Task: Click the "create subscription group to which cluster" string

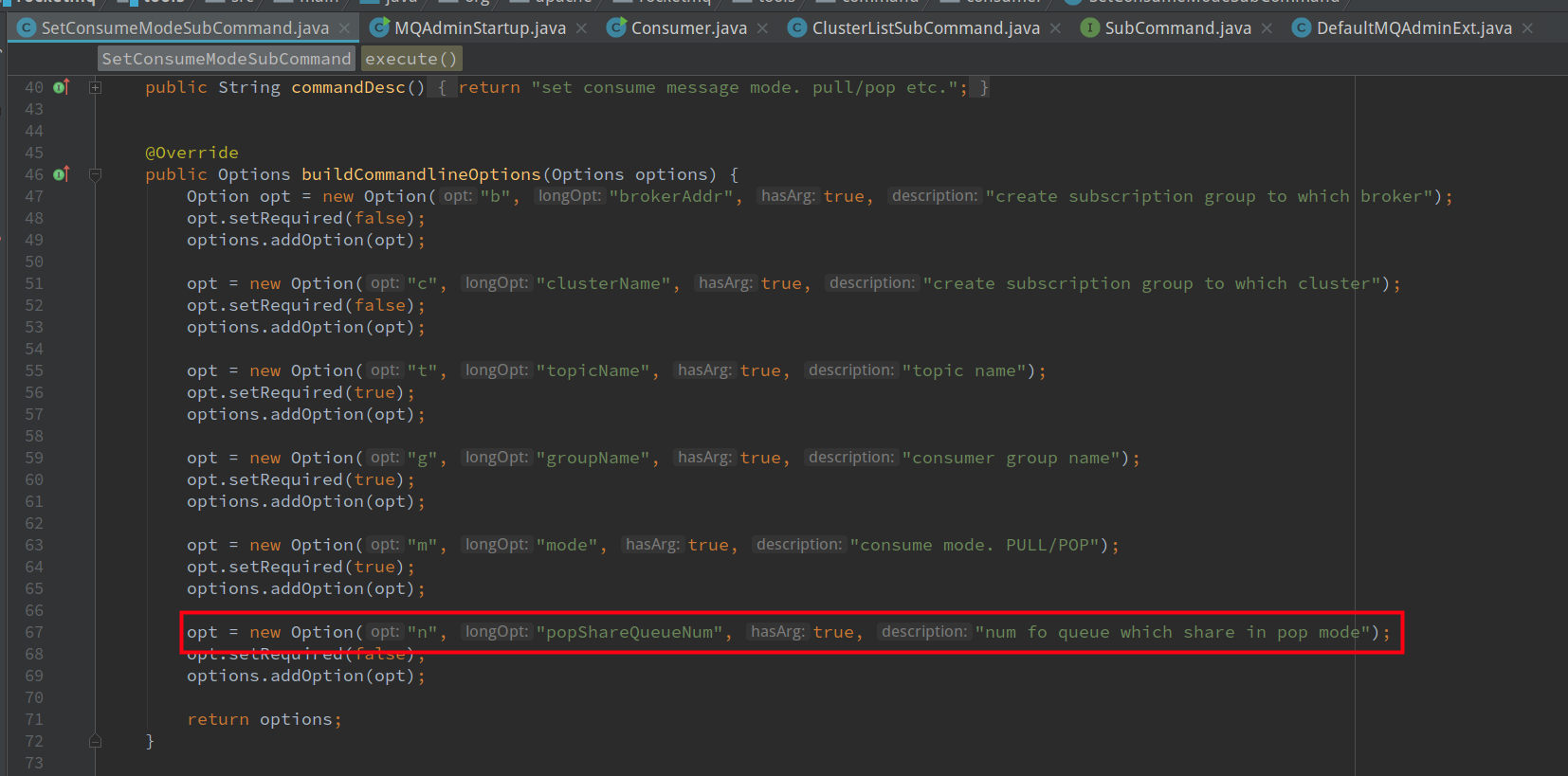Action: pos(1152,283)
